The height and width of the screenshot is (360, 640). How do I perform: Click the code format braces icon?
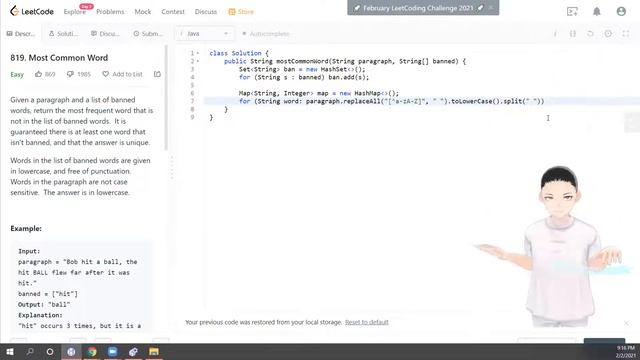tap(573, 34)
